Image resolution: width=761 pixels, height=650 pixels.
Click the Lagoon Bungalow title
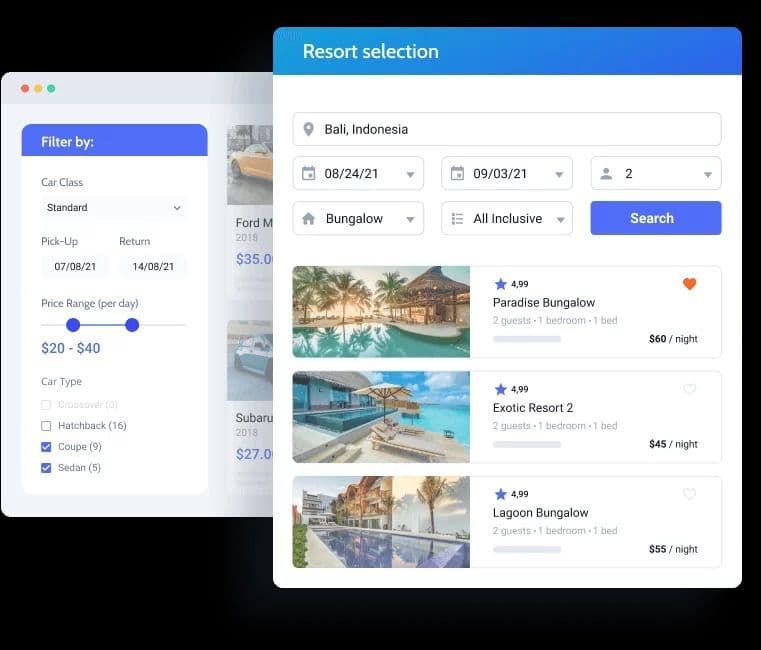click(541, 513)
